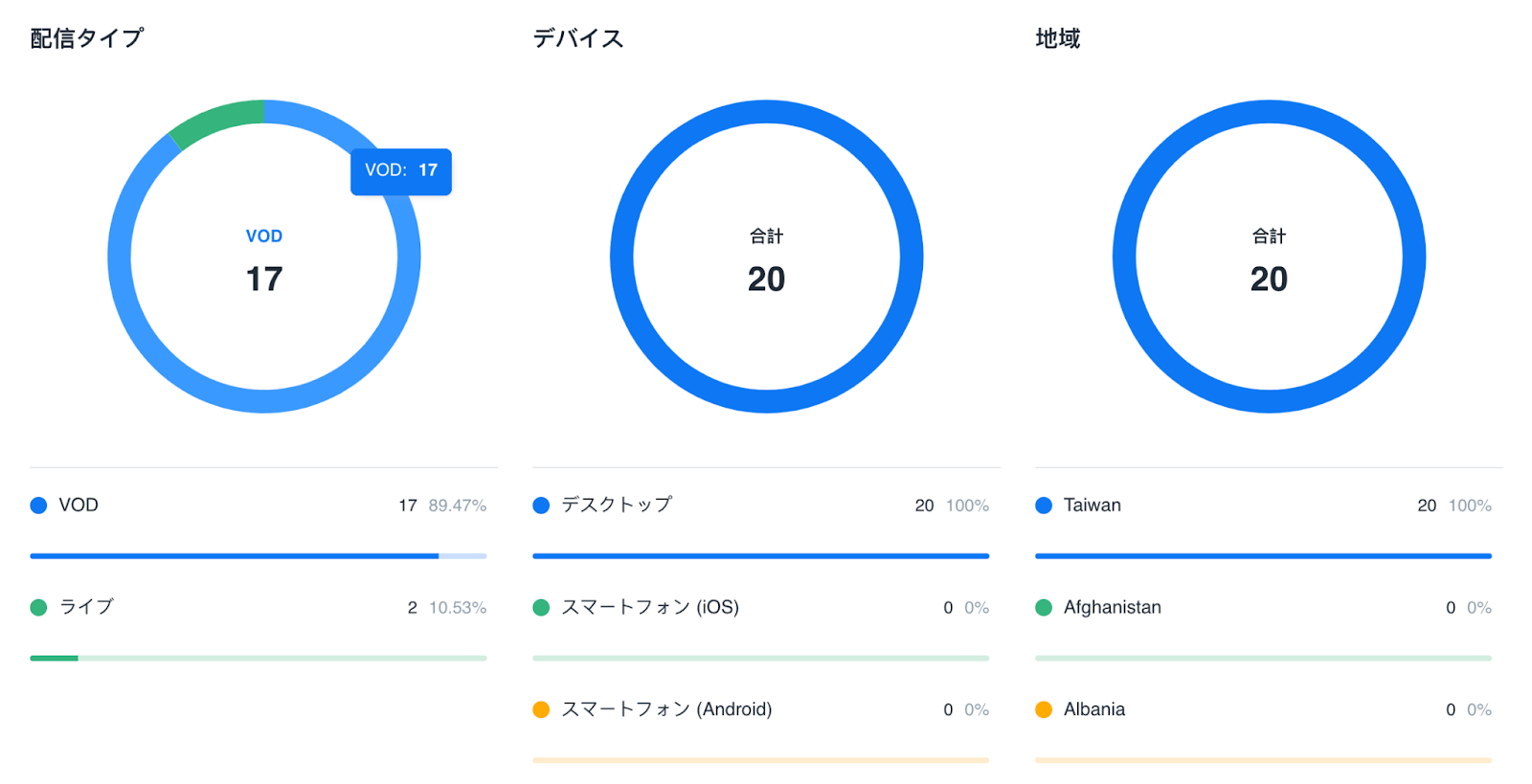
Task: Click the green スマートフォン (iOS) legend dot
Action: 541,608
